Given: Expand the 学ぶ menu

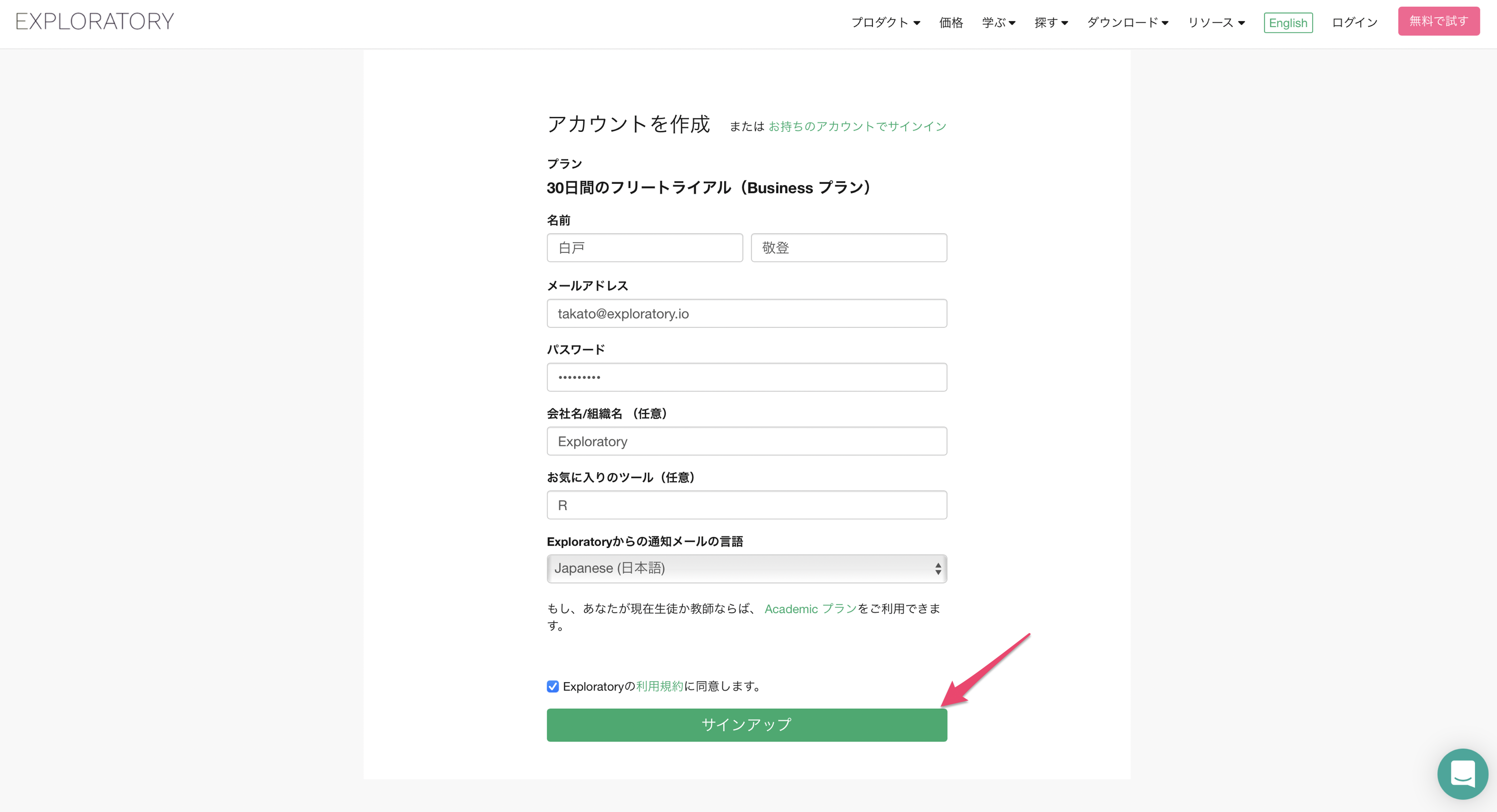Looking at the screenshot, I should coord(998,23).
